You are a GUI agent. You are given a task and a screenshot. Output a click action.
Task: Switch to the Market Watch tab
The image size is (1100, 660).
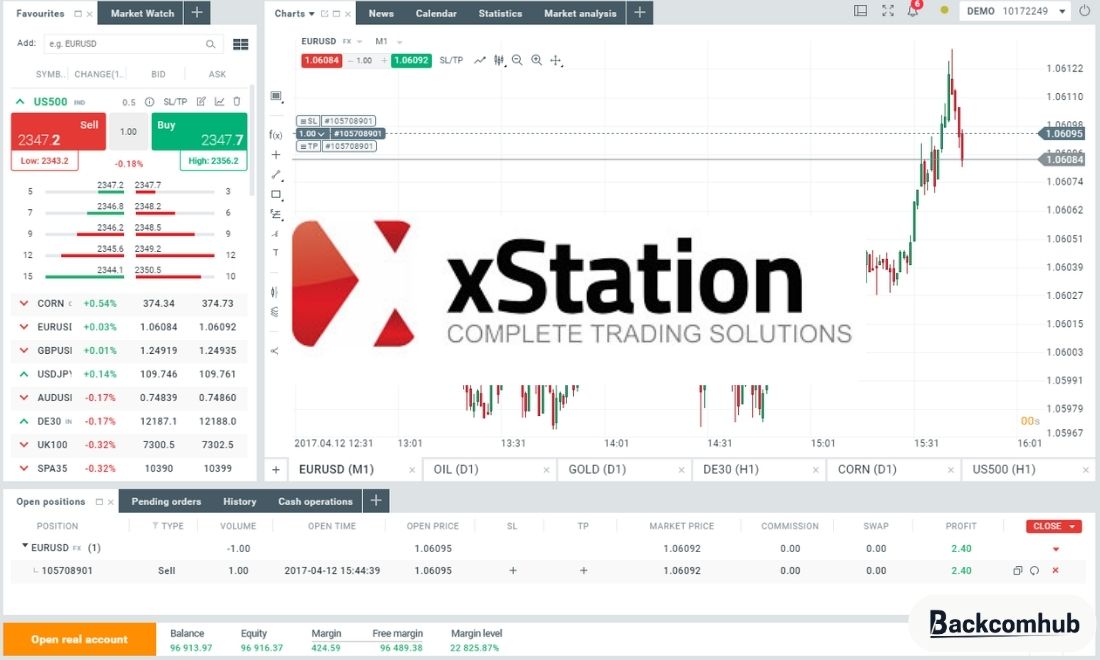click(142, 13)
